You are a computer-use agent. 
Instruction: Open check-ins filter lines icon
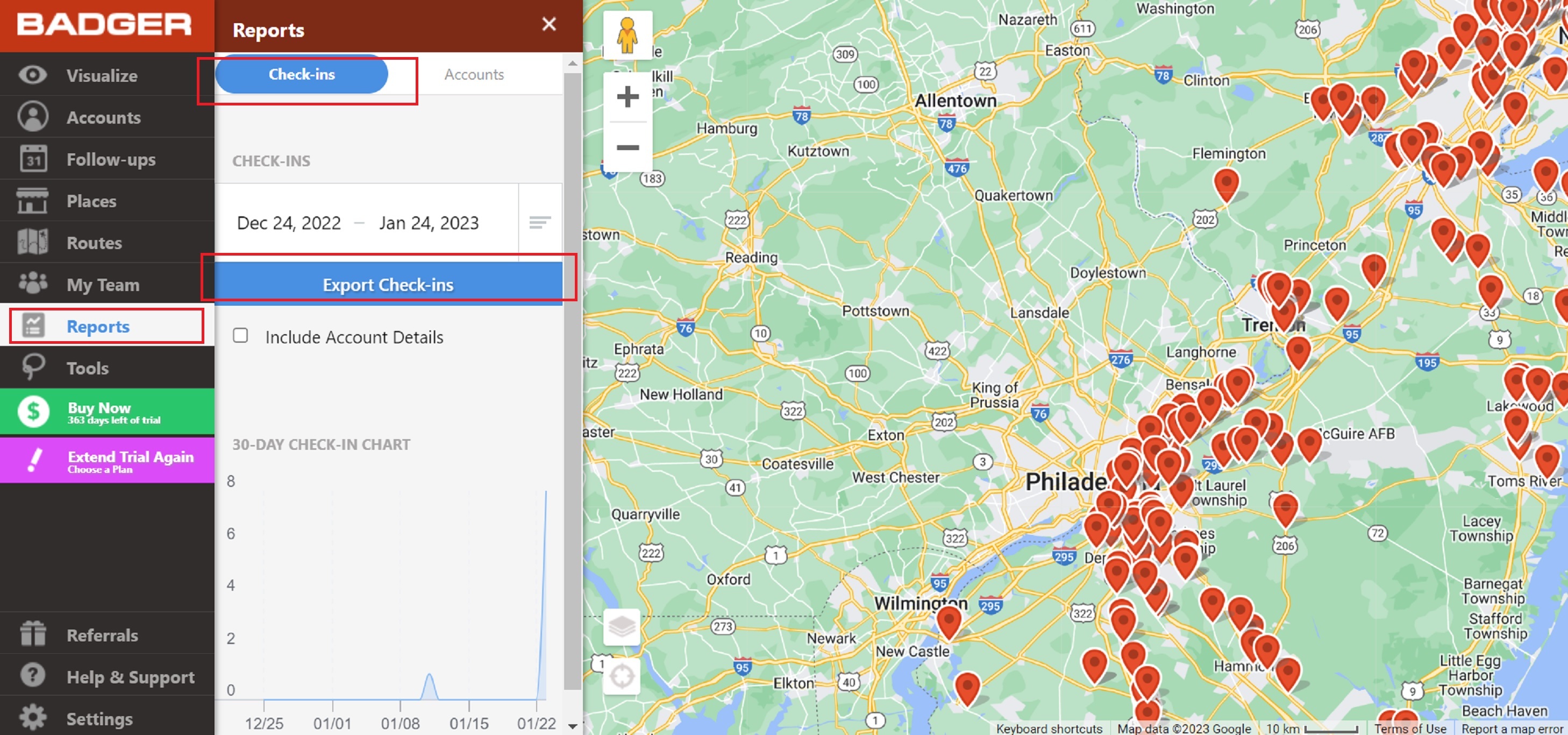pos(540,223)
